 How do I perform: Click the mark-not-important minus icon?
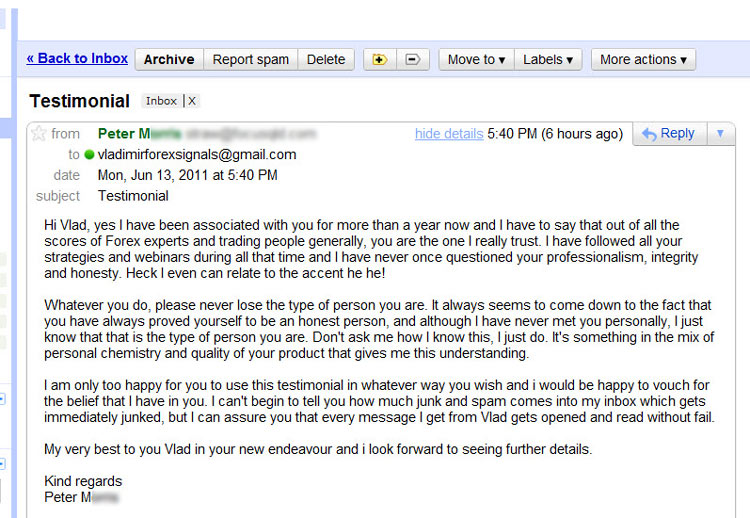[413, 59]
